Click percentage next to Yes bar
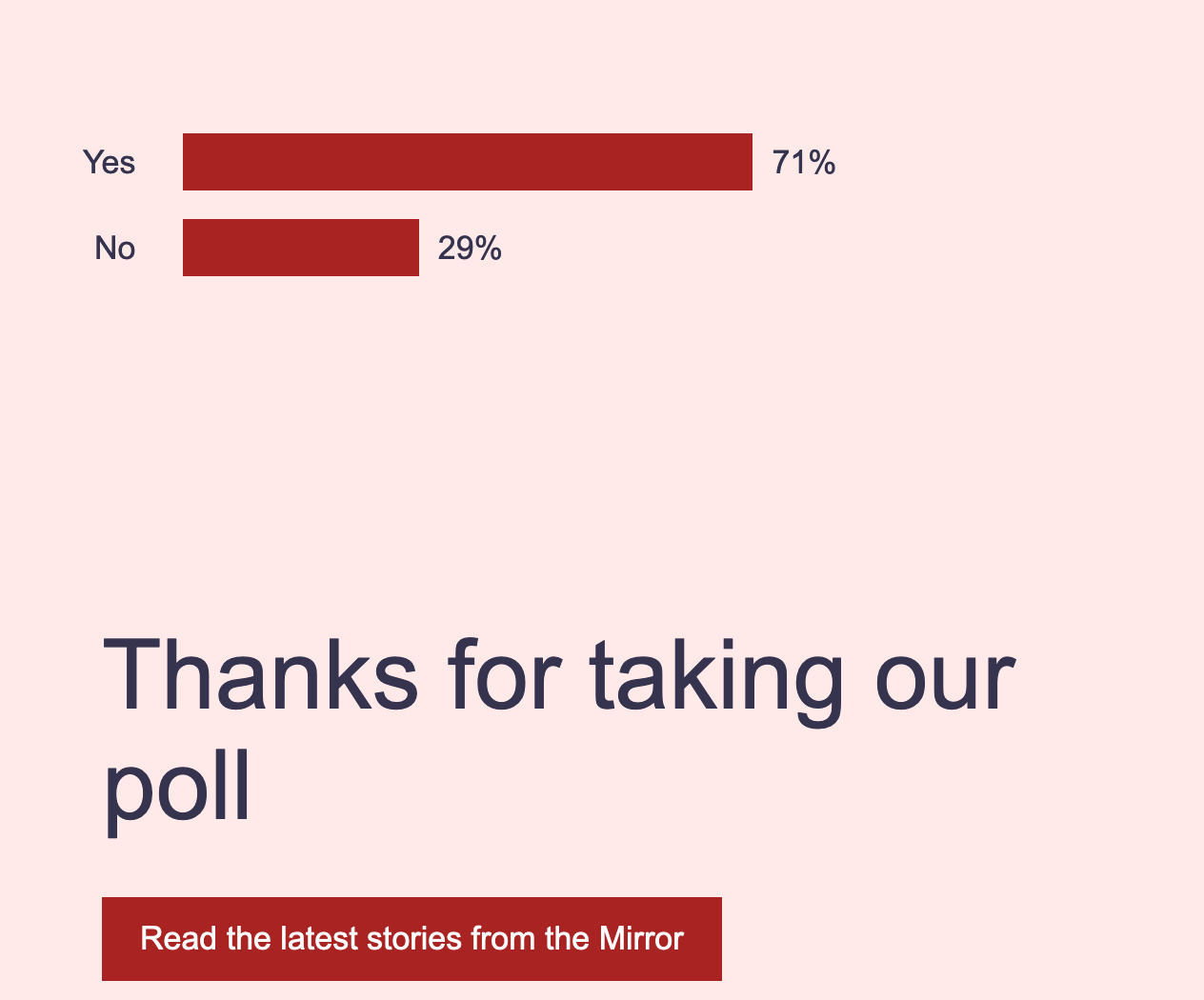Image resolution: width=1204 pixels, height=1000 pixels. 804,162
